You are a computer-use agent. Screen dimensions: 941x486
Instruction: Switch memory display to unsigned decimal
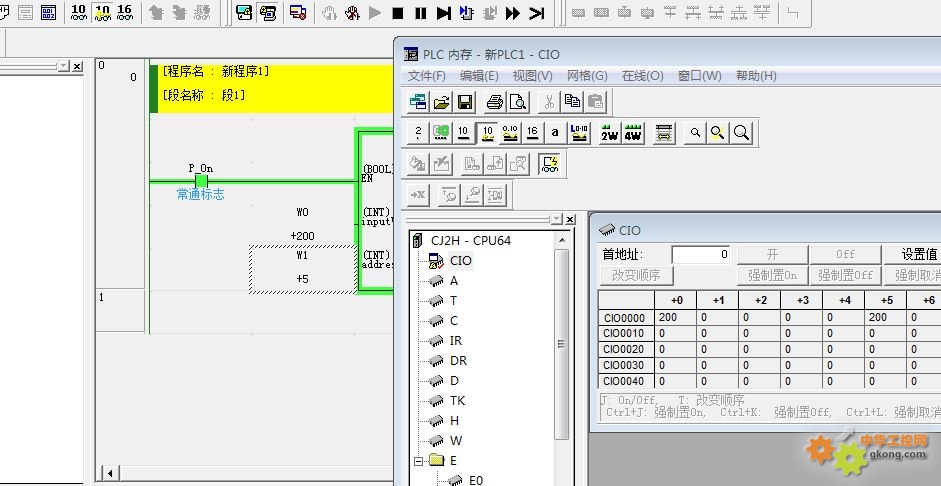click(463, 133)
